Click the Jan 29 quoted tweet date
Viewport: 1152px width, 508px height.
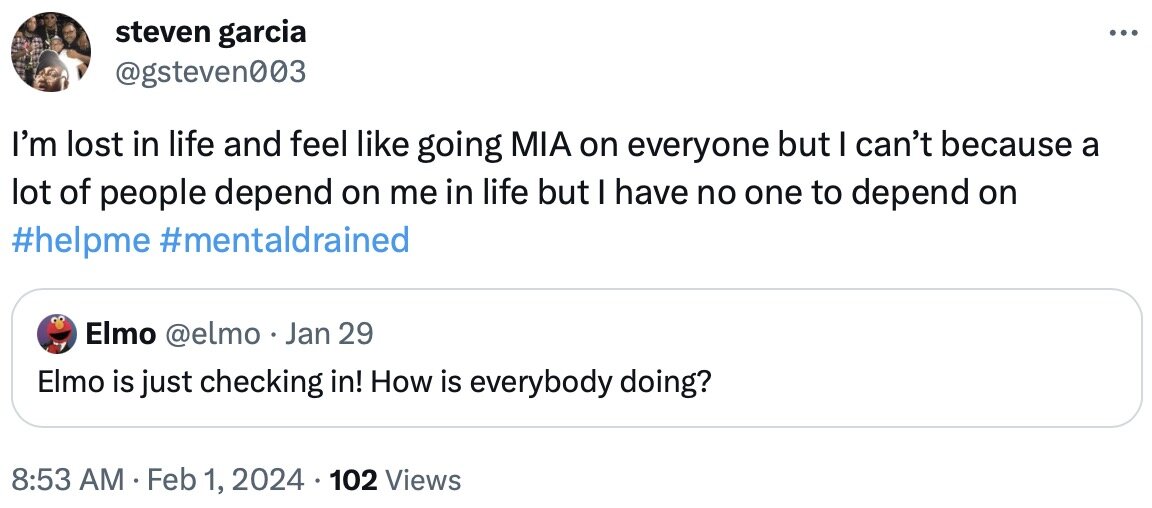coord(329,334)
